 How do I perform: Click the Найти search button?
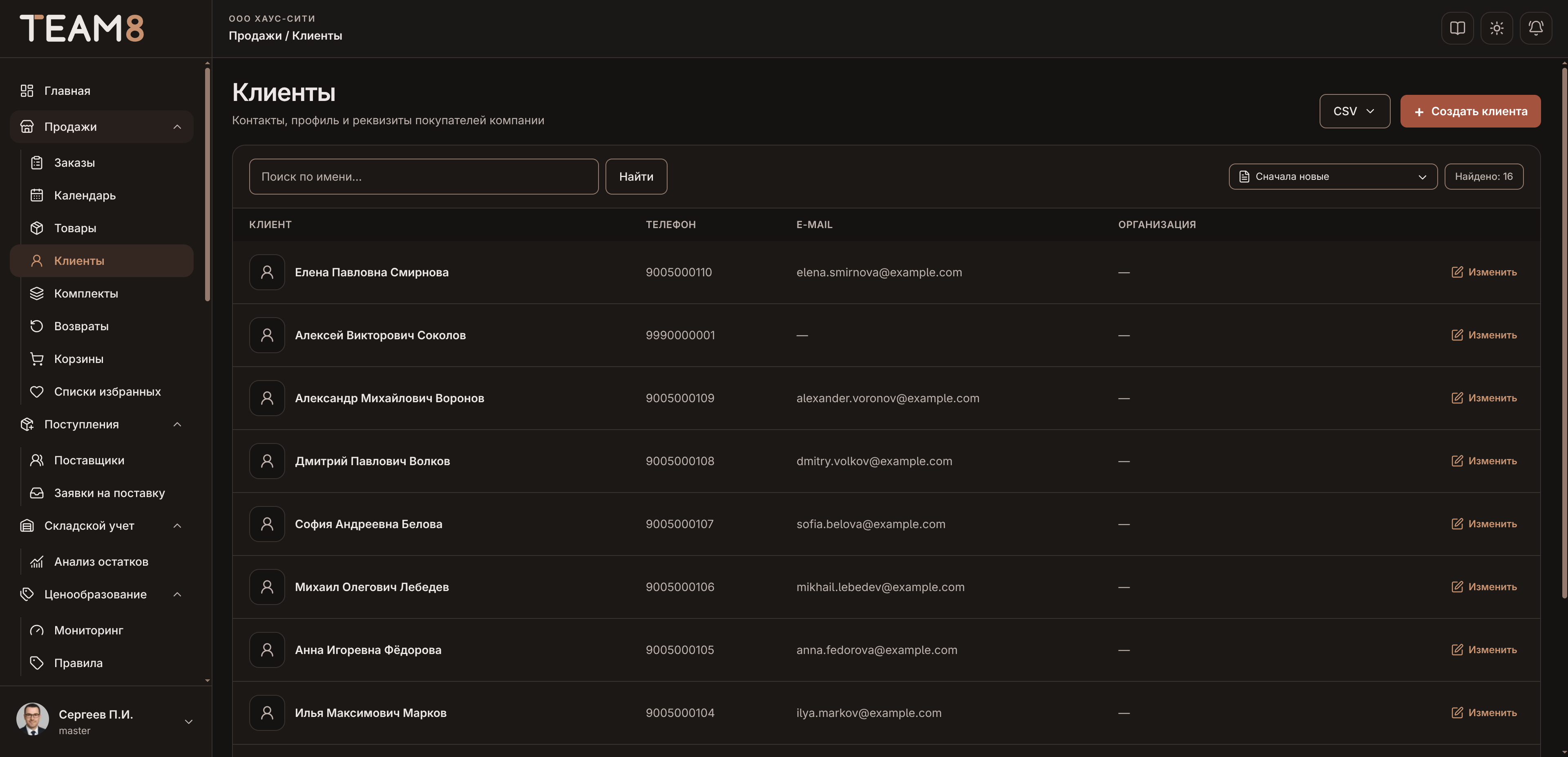pyautogui.click(x=636, y=177)
